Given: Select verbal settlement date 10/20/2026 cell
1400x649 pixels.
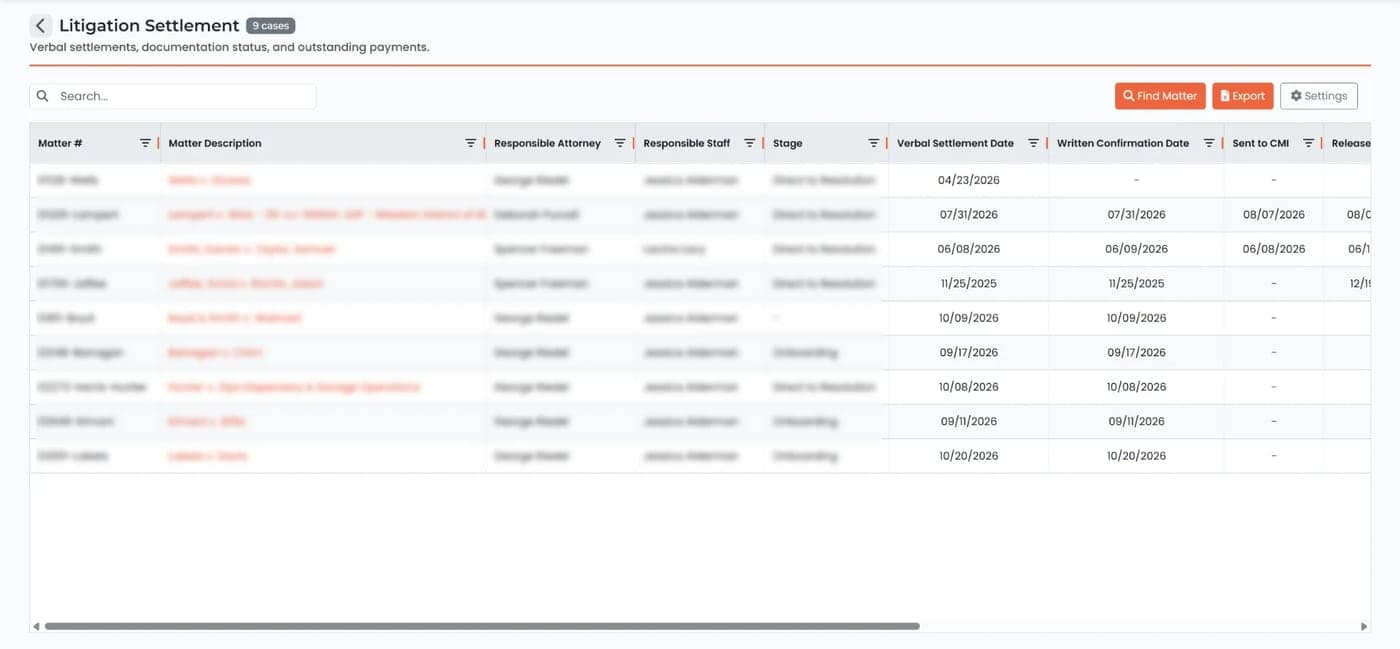Looking at the screenshot, I should coord(968,456).
